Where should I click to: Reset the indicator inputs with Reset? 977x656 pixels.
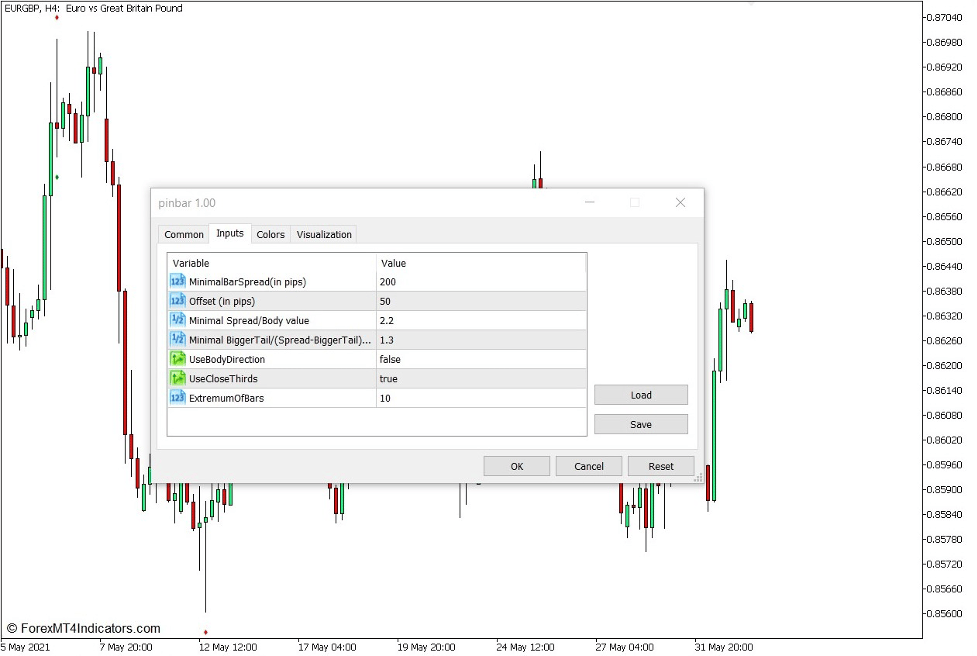[660, 465]
